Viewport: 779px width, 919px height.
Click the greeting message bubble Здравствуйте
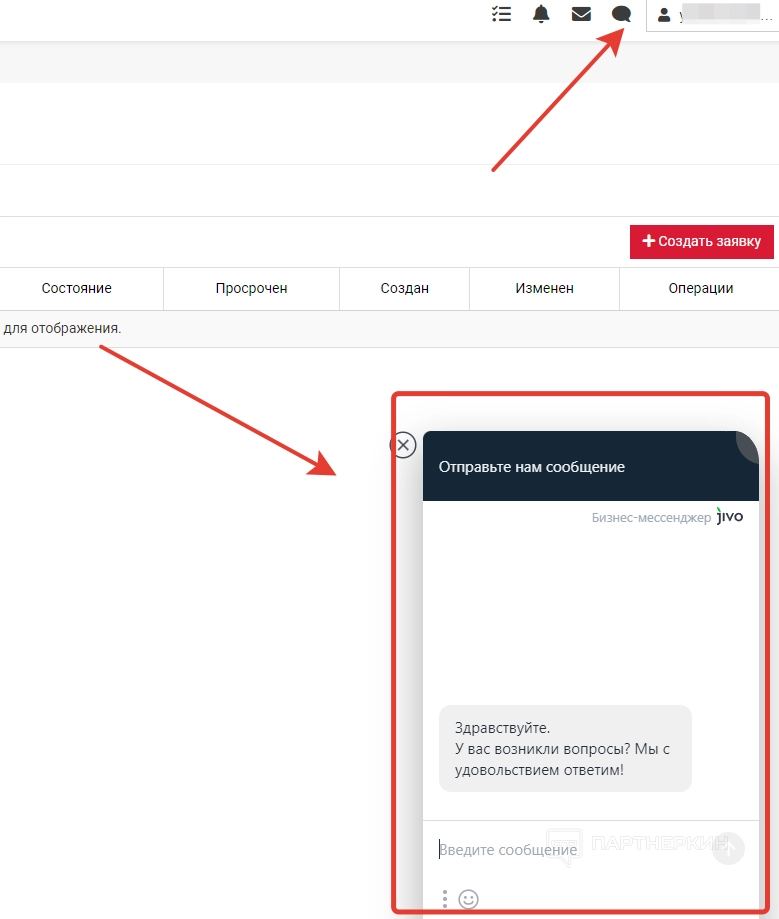click(565, 748)
